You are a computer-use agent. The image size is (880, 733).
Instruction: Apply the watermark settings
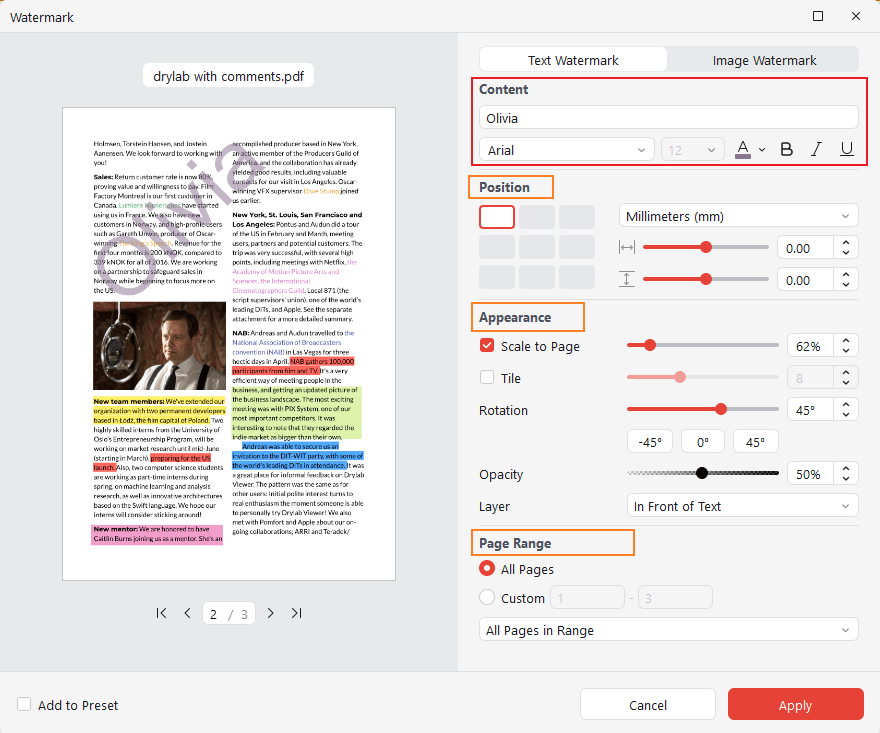(795, 704)
